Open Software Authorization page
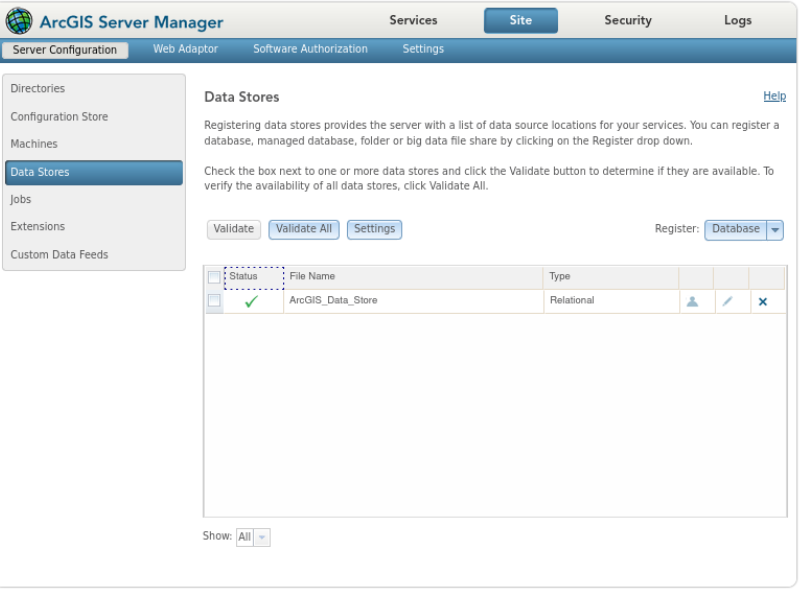This screenshot has height=590, width=811. (310, 49)
